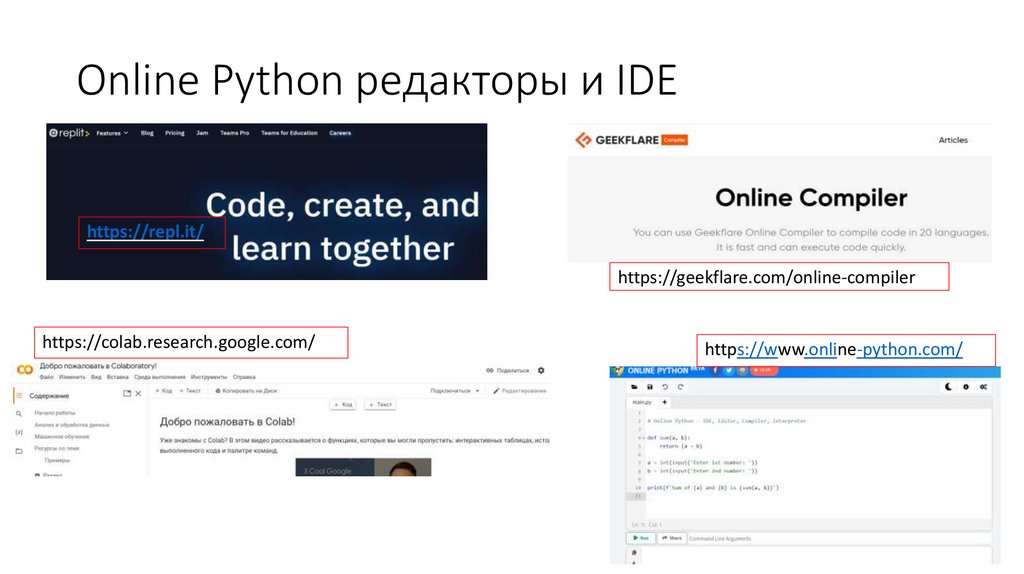Select Ресурсы по теме in contents
The width and height of the screenshot is (1024, 574).
coord(57,449)
